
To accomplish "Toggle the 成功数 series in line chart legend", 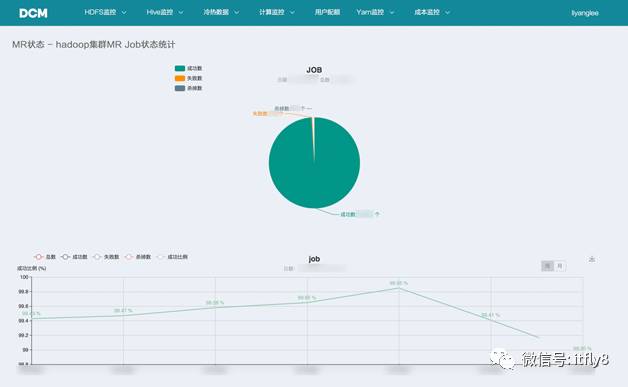I will 74,257.
